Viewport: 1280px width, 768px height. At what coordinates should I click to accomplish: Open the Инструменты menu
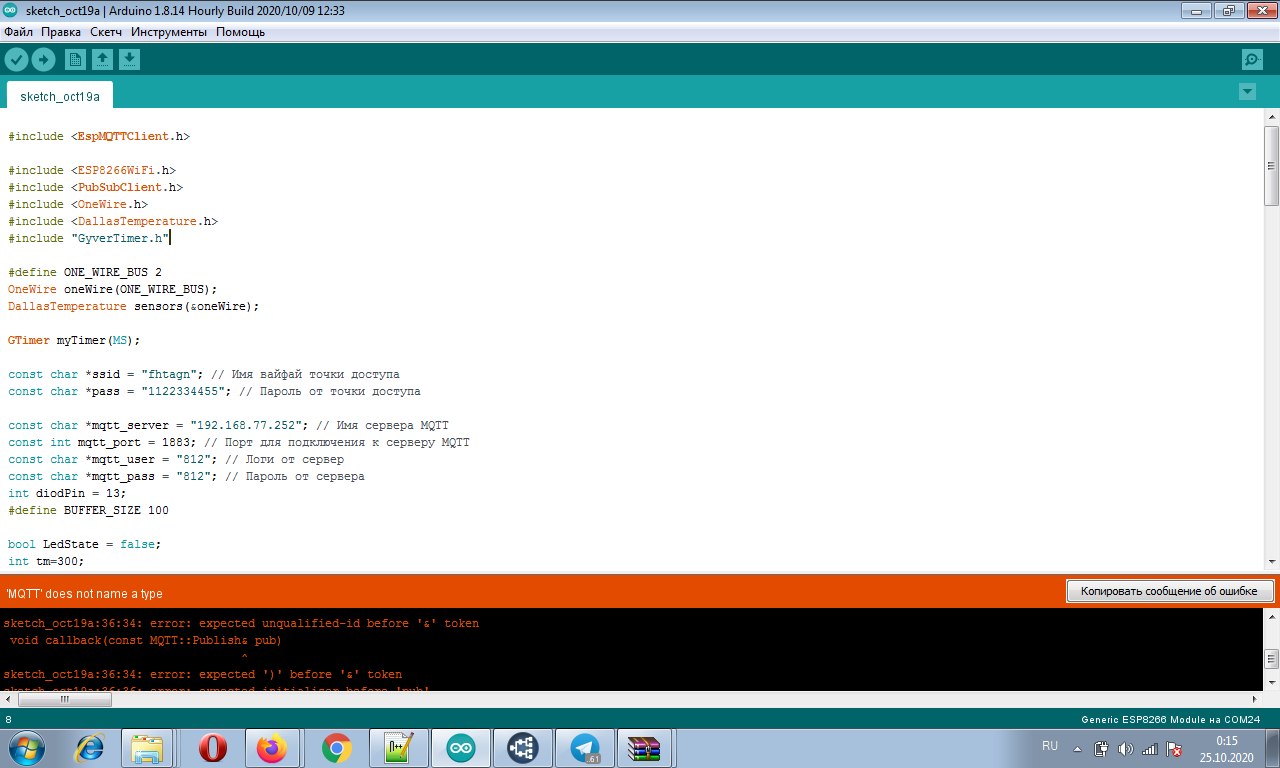(169, 32)
